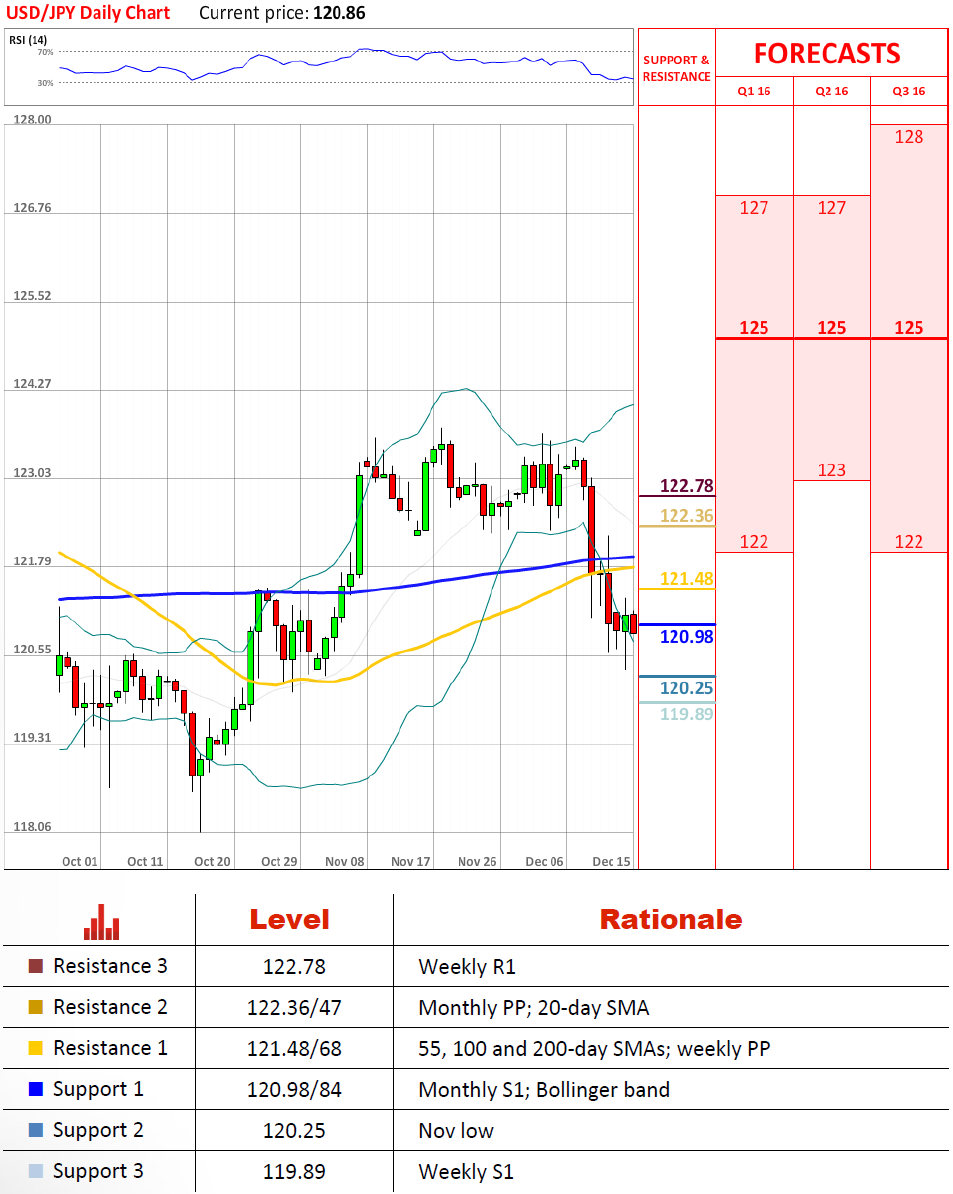The image size is (953, 1194).
Task: Click the Oct 20 date axis label
Action: [x=212, y=861]
